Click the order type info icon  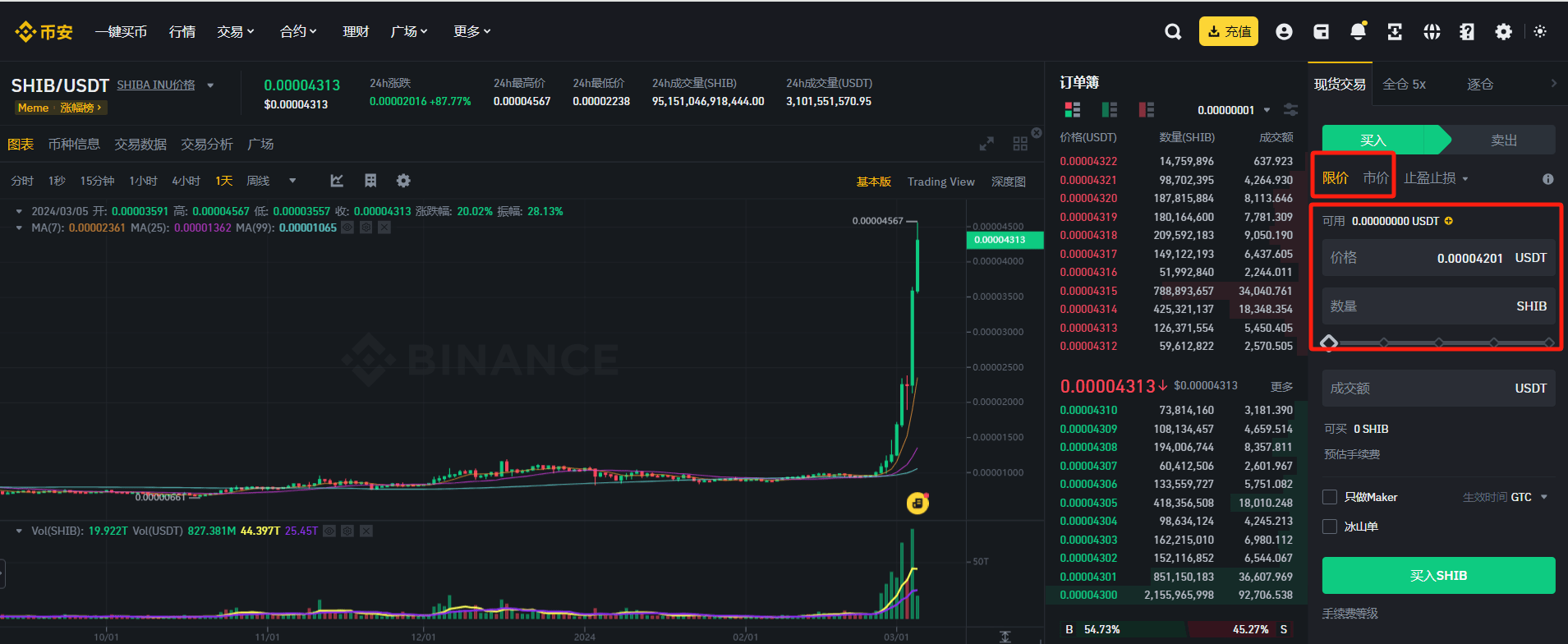[x=1547, y=179]
